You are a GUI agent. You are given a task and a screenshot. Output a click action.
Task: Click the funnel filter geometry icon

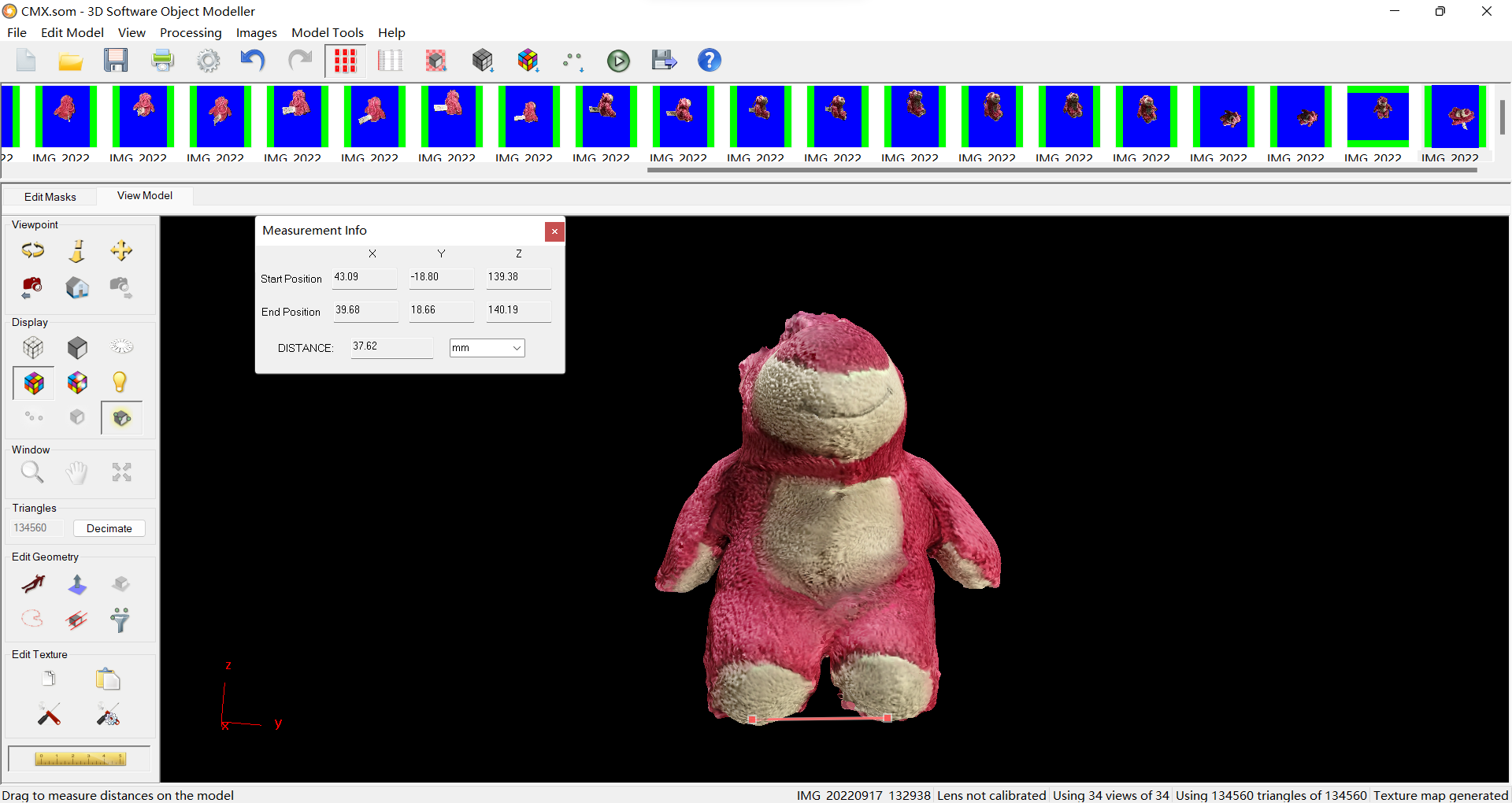point(120,620)
